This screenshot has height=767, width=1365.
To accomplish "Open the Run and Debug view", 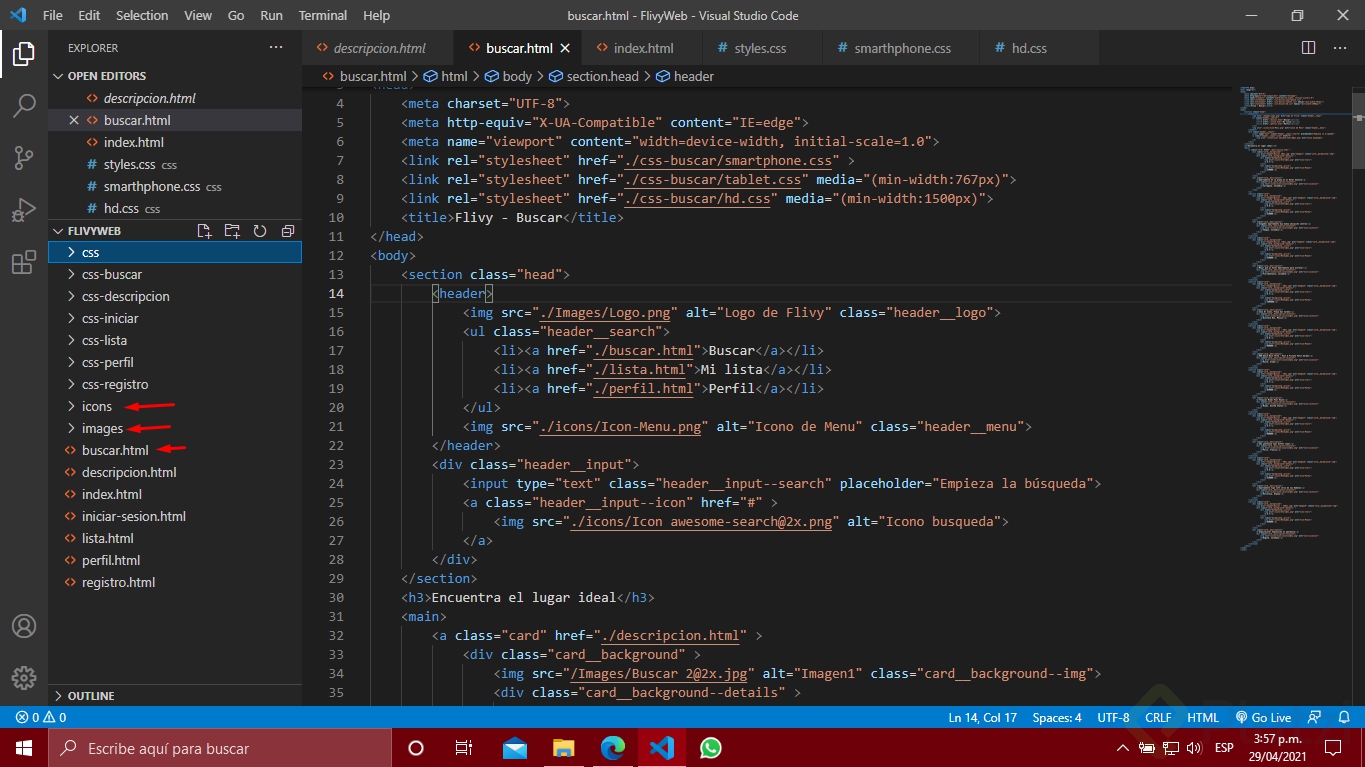I will 24,210.
